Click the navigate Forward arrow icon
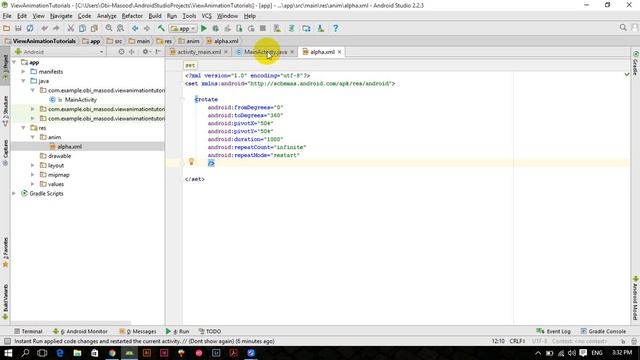640x360 pixels. coord(147,28)
